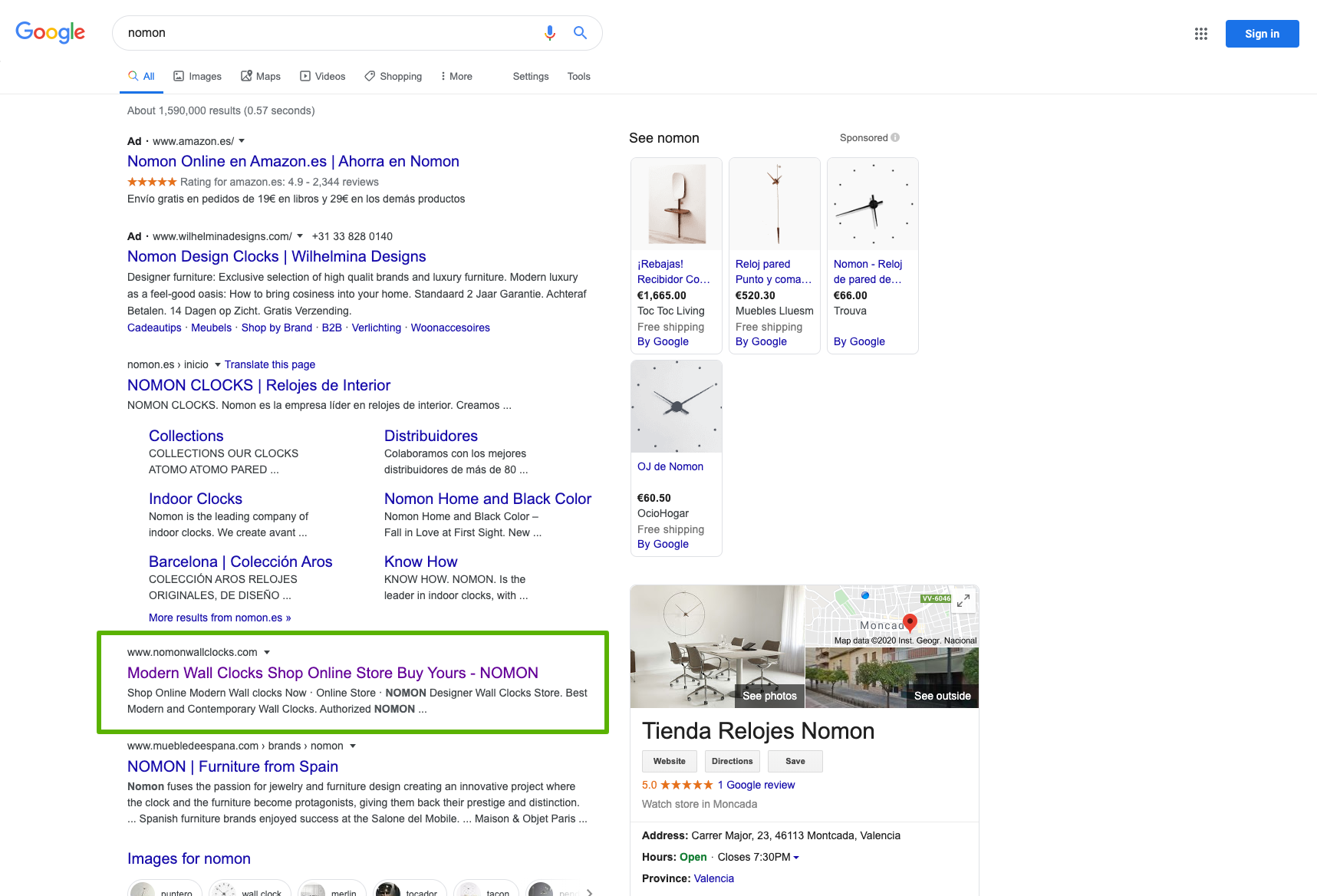Click See outside street view image
1317x896 pixels.
(x=942, y=696)
